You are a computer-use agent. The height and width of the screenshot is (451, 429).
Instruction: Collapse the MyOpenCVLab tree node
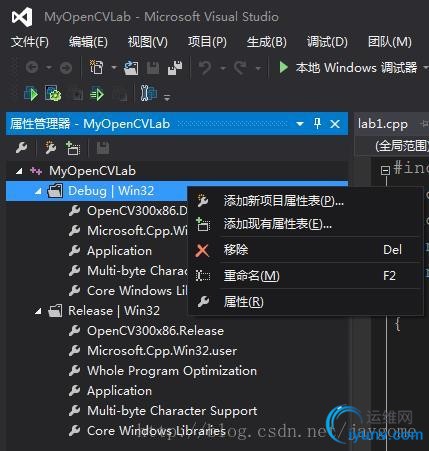pos(19,171)
